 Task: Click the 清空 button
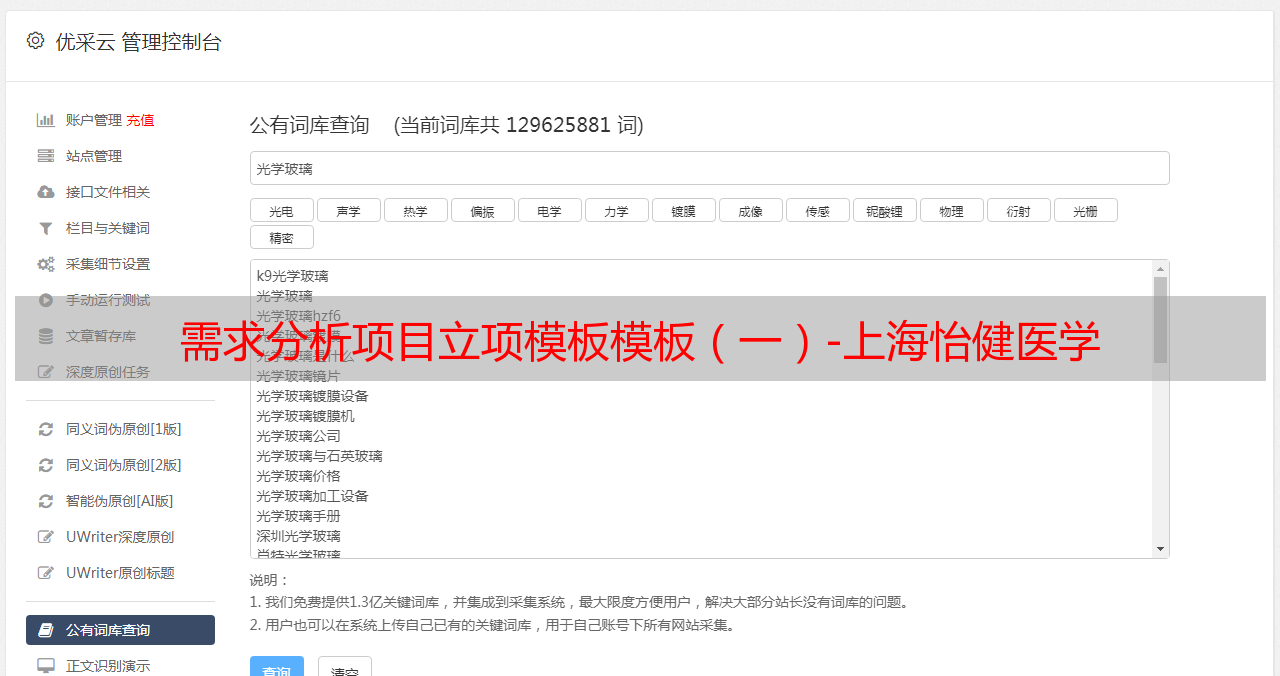tap(345, 668)
